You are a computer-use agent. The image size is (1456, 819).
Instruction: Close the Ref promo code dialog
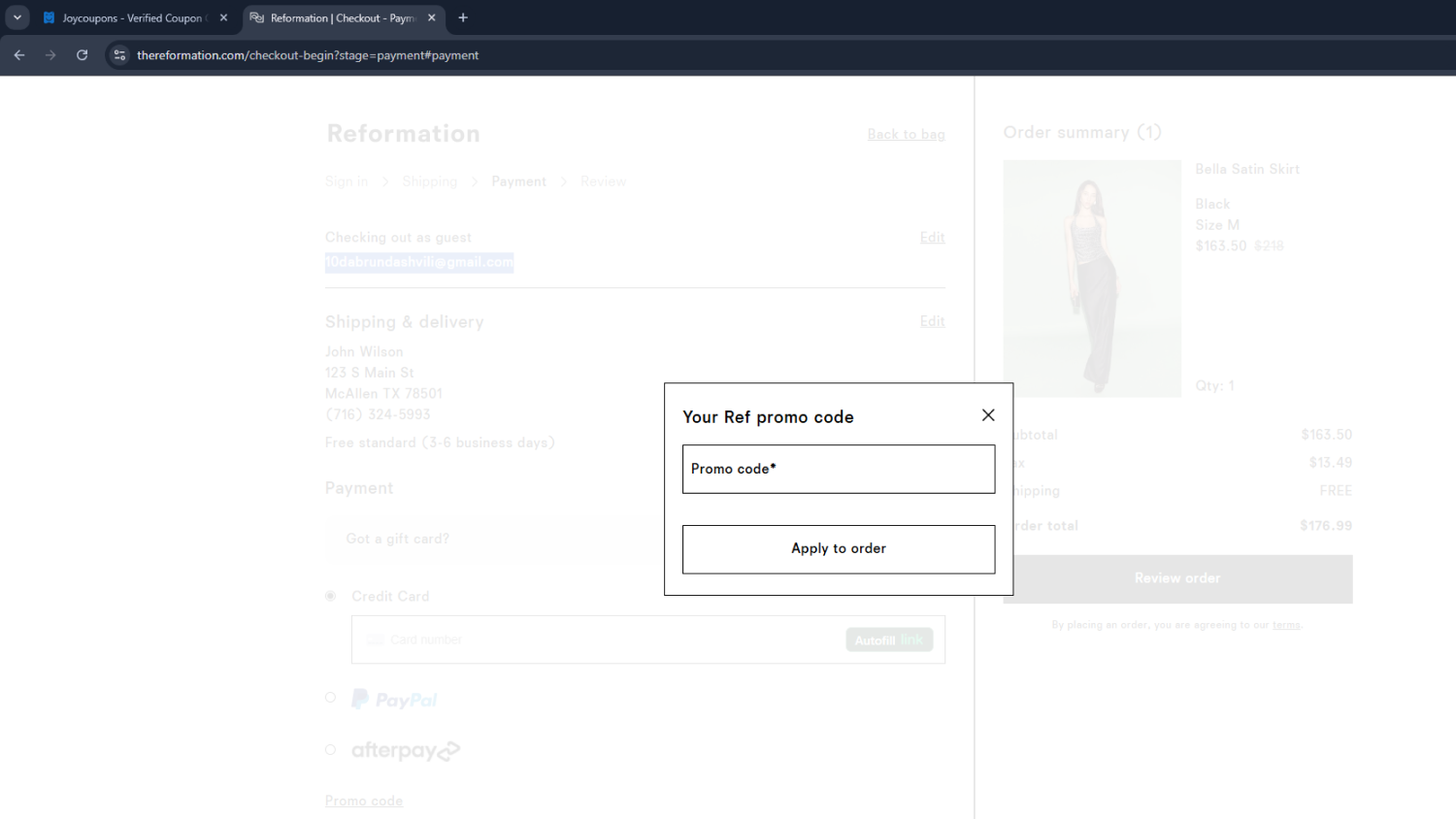[x=988, y=415]
